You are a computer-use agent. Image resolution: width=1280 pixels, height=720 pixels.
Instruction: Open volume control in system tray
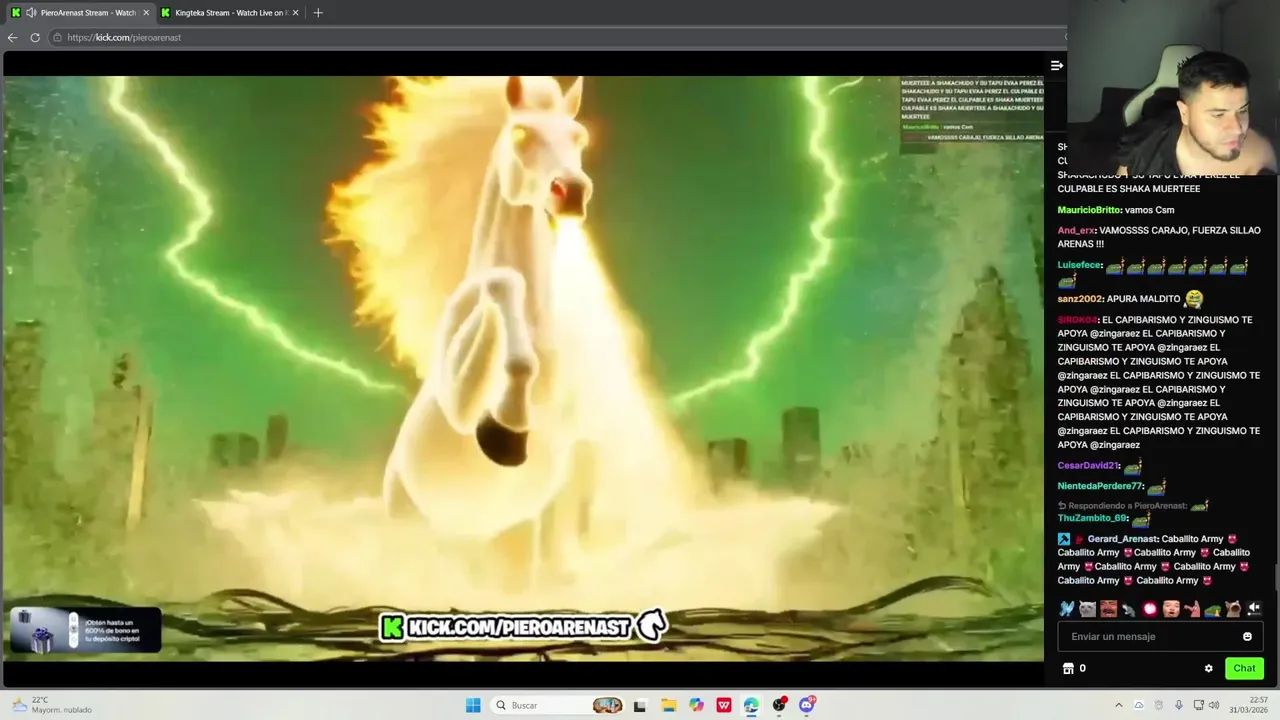1214,705
